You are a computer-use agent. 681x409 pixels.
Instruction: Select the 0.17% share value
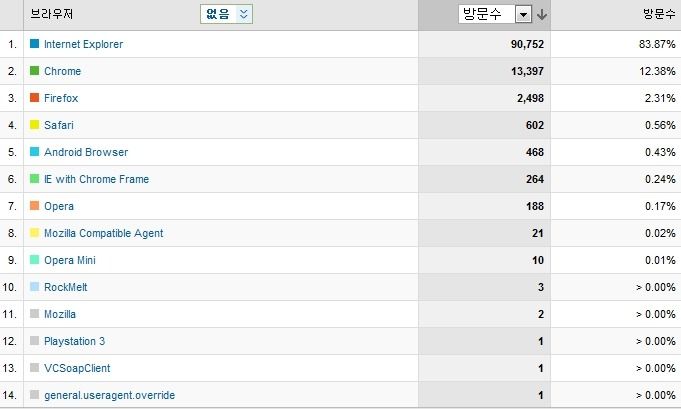point(660,206)
